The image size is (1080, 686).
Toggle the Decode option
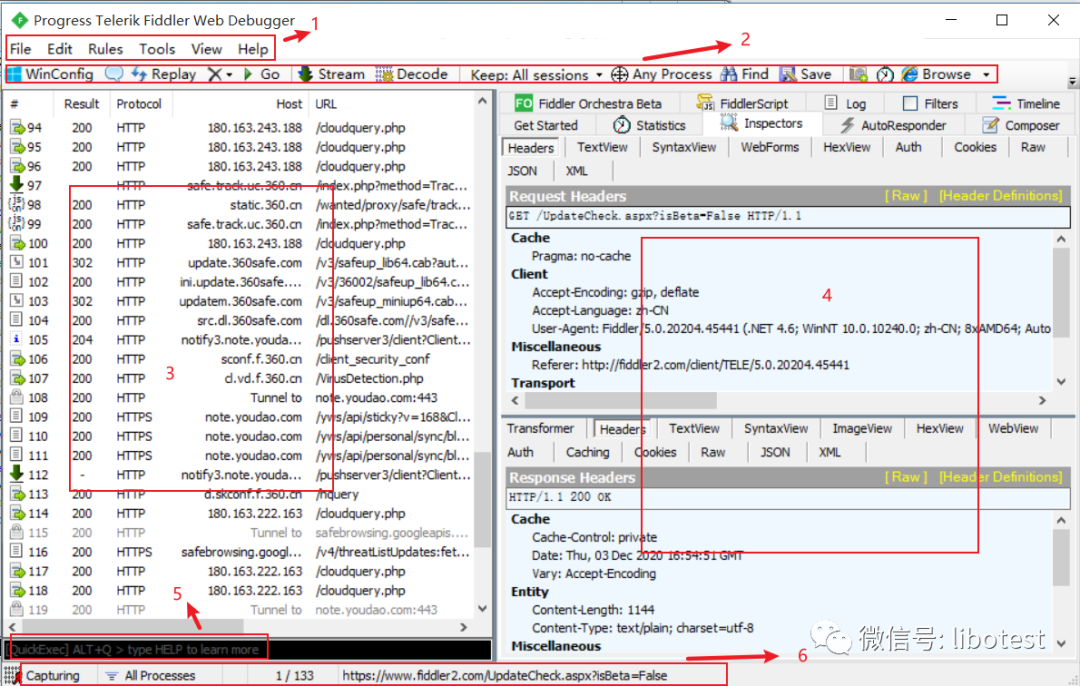pyautogui.click(x=412, y=74)
